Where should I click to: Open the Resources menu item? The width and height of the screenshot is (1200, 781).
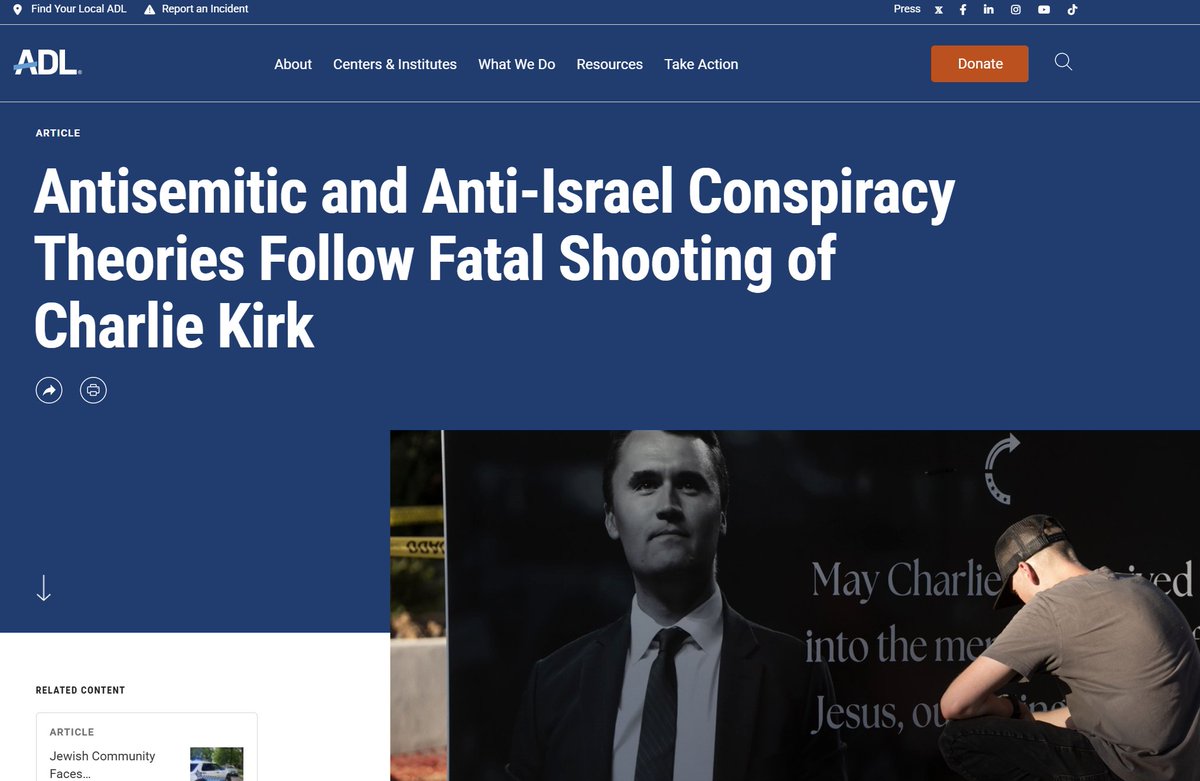tap(610, 64)
